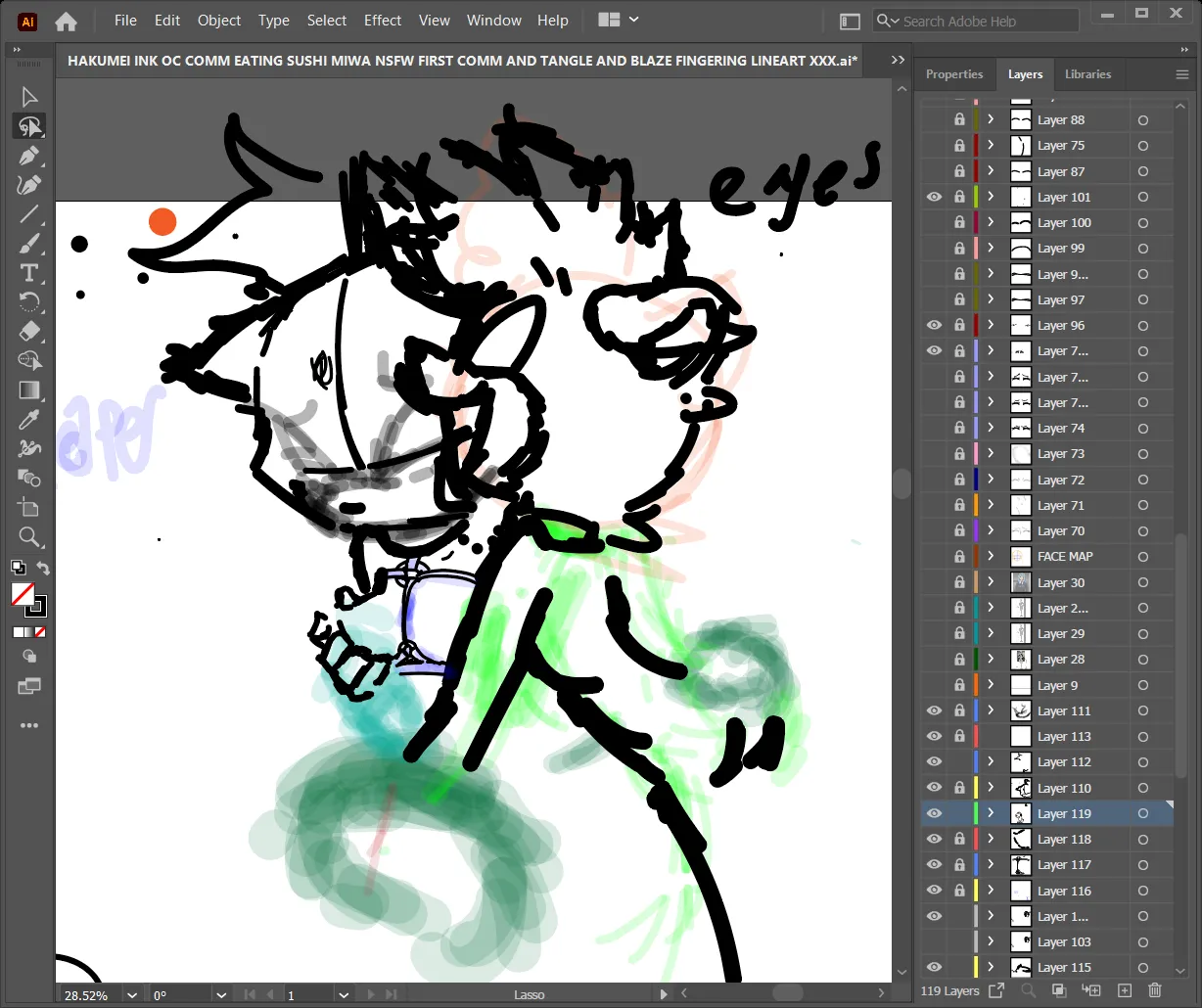Choose the Type tool
1202x1008 pixels.
(x=29, y=273)
